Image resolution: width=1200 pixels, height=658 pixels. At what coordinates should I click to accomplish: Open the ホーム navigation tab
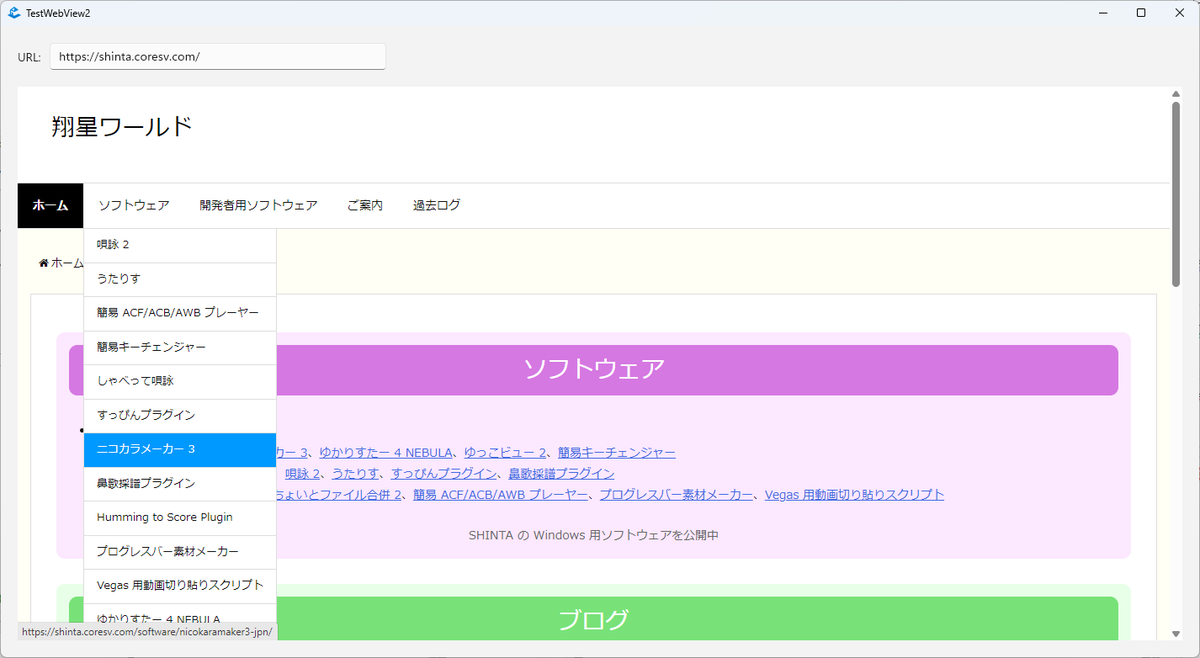(x=50, y=206)
